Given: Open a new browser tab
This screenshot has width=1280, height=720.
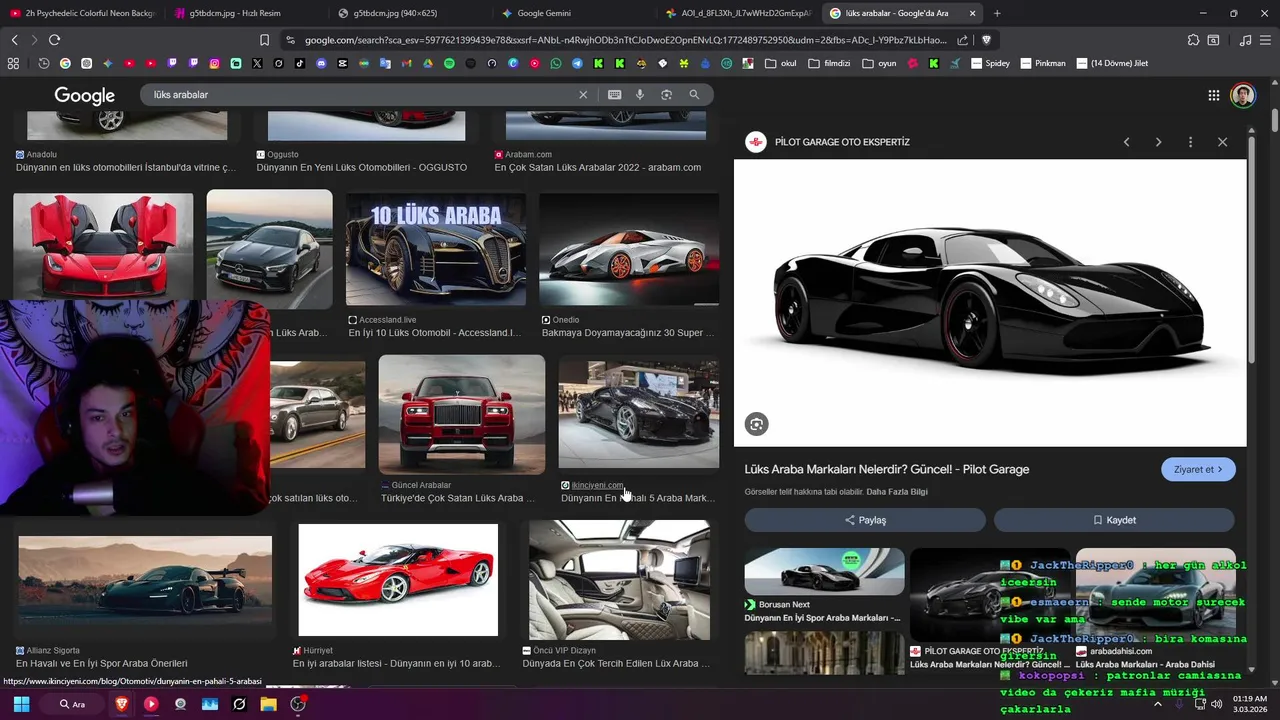Looking at the screenshot, I should (996, 13).
